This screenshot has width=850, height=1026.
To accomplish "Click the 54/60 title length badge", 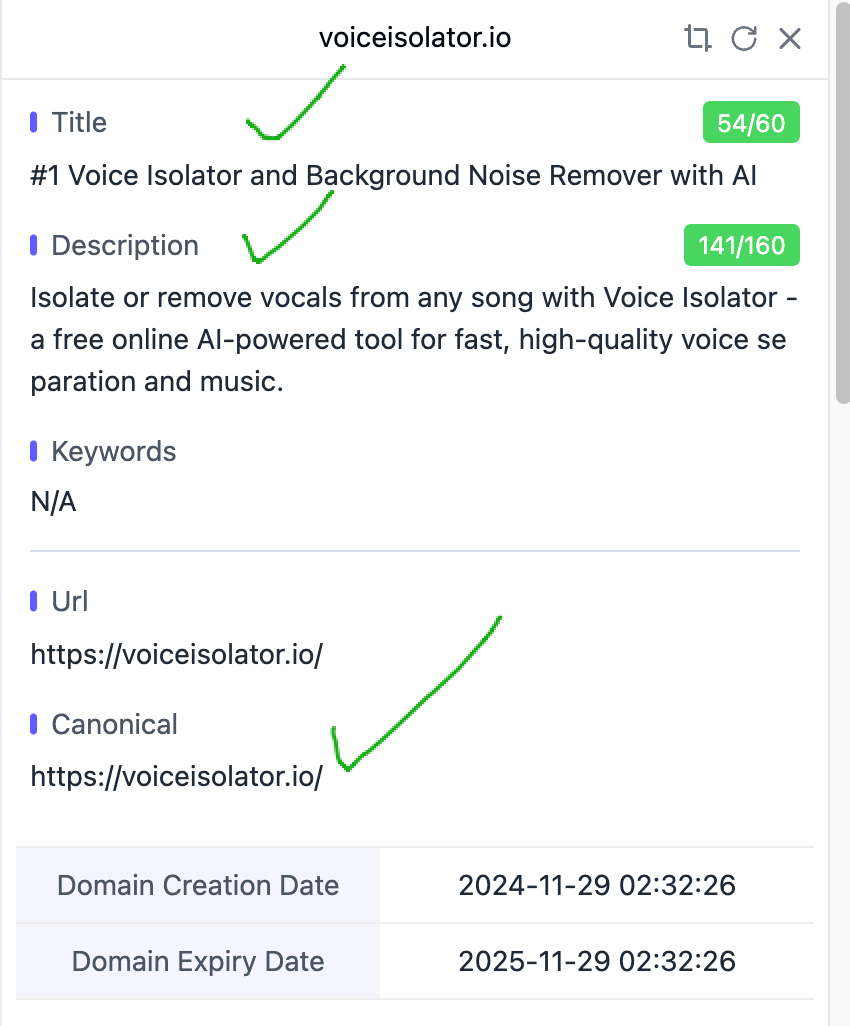I will pyautogui.click(x=751, y=124).
